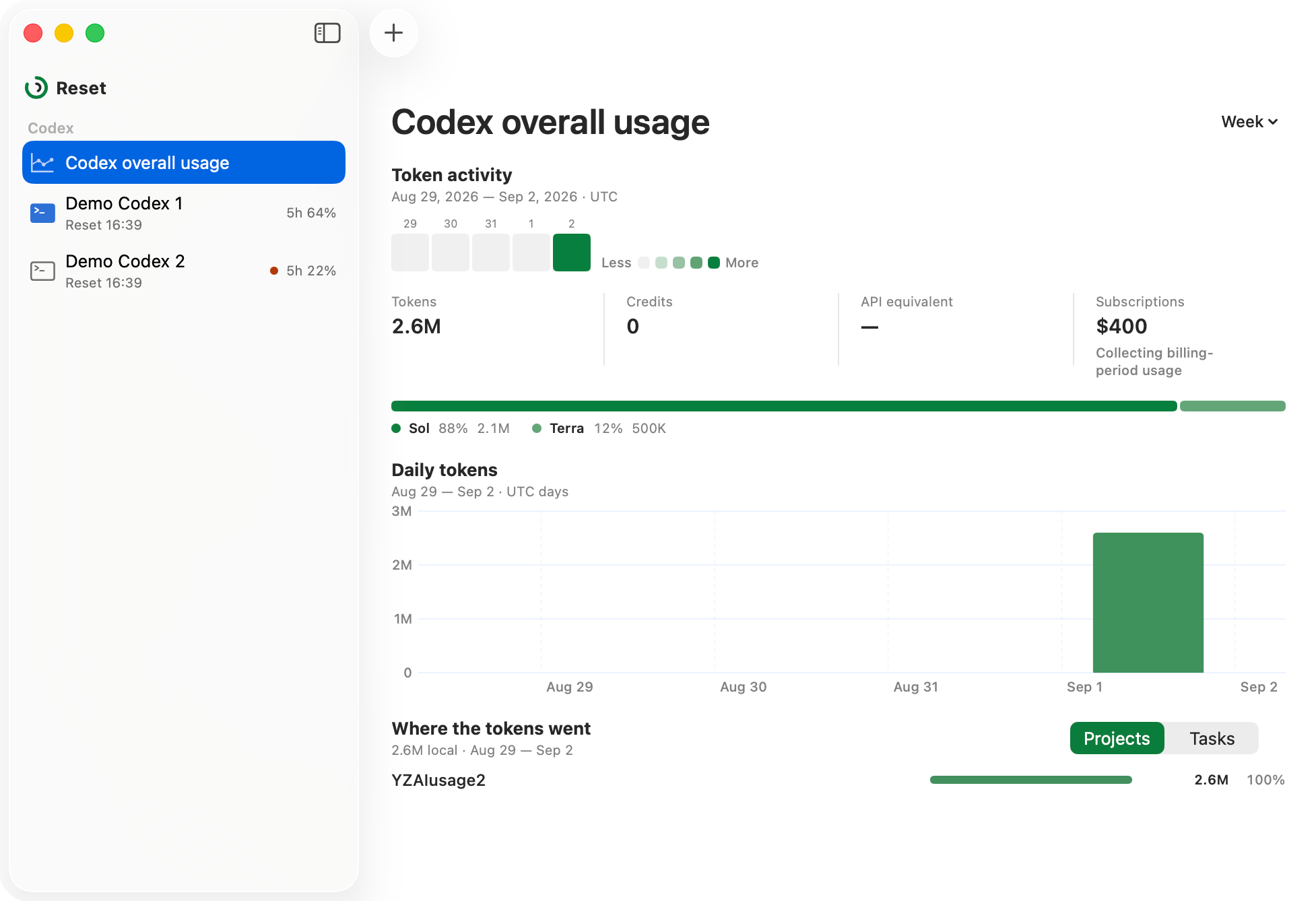Screen dimensions: 1316x901
Task: Switch to the Projects tab
Action: [1117, 739]
